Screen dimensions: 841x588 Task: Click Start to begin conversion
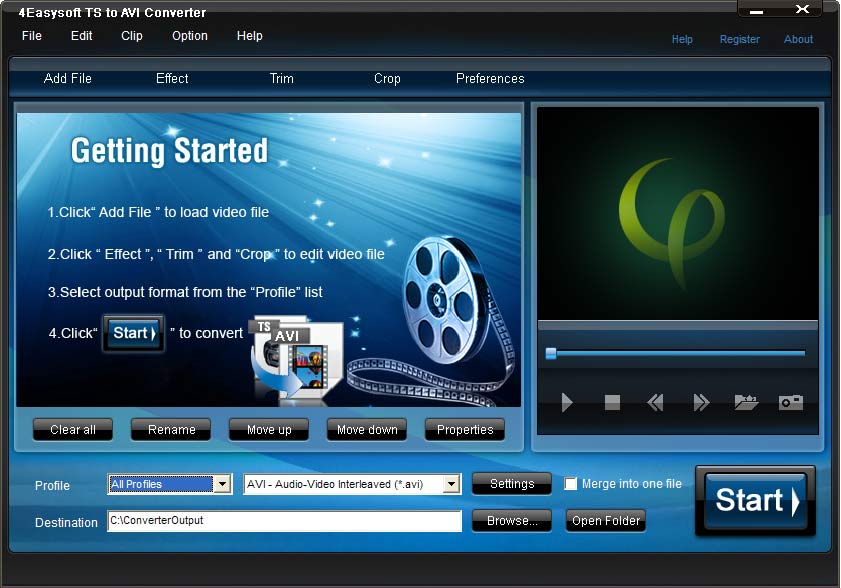754,501
